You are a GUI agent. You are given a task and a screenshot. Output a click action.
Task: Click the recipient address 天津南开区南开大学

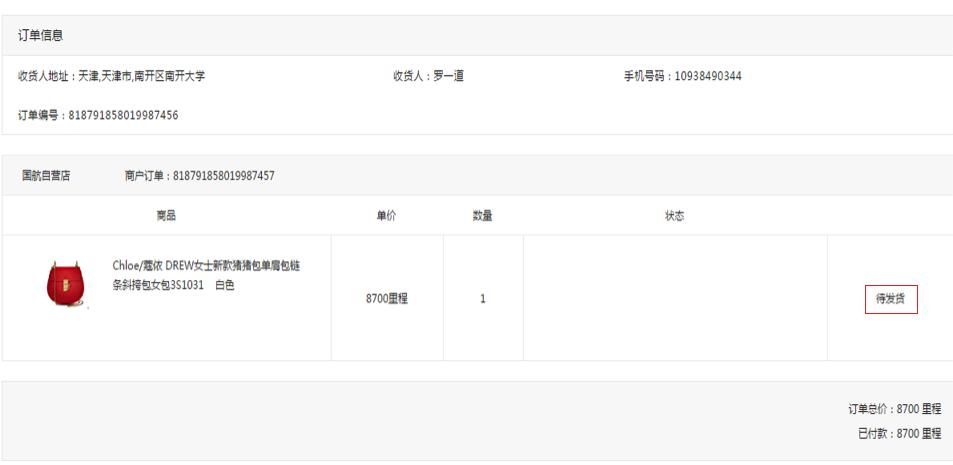pos(142,77)
